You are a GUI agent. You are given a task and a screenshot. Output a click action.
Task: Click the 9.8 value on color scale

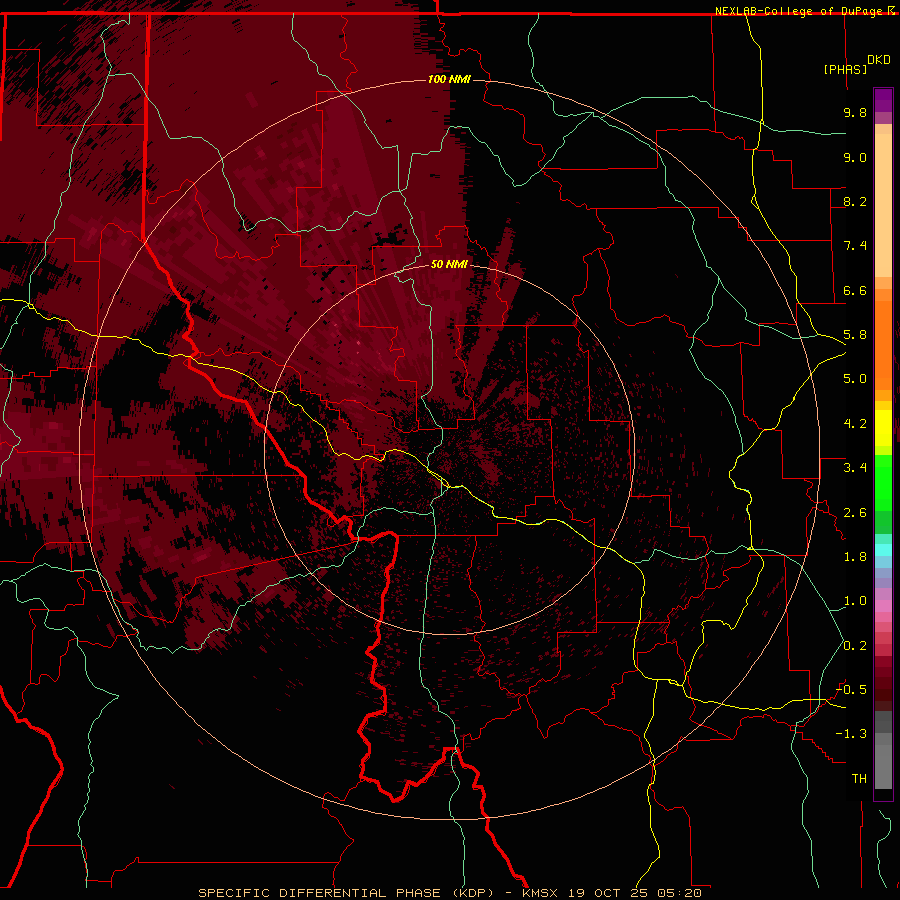click(855, 112)
